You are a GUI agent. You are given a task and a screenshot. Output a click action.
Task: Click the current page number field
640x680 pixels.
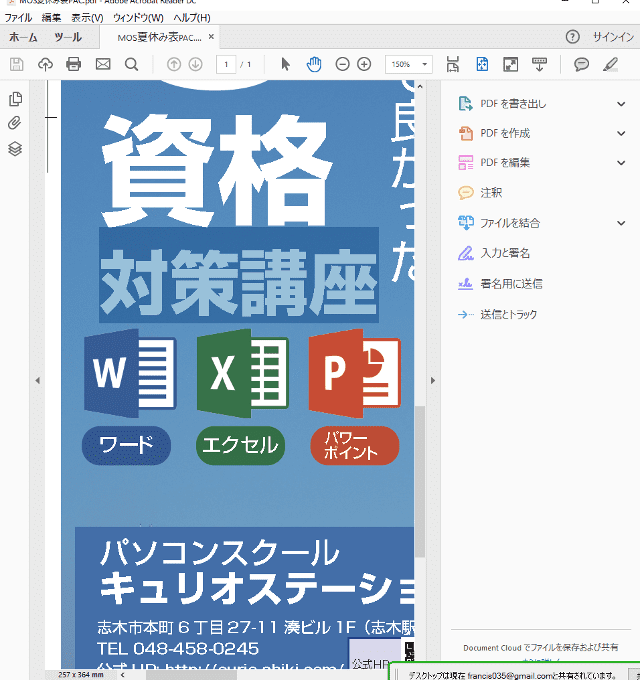pos(226,65)
